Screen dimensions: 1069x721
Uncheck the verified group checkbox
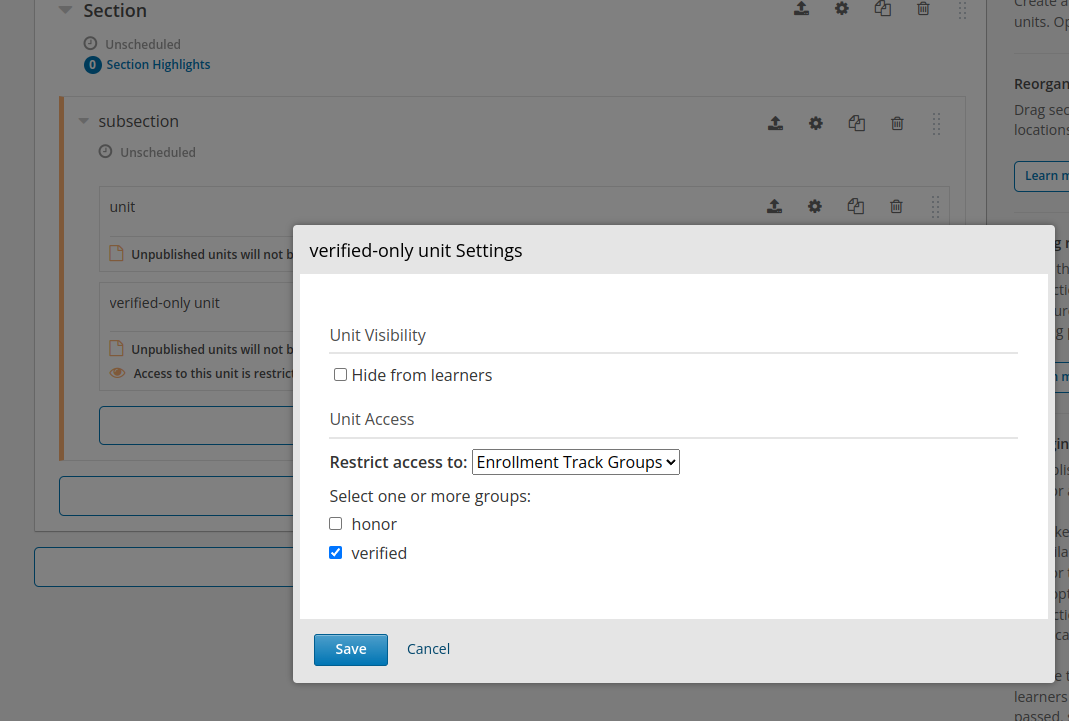click(x=336, y=553)
